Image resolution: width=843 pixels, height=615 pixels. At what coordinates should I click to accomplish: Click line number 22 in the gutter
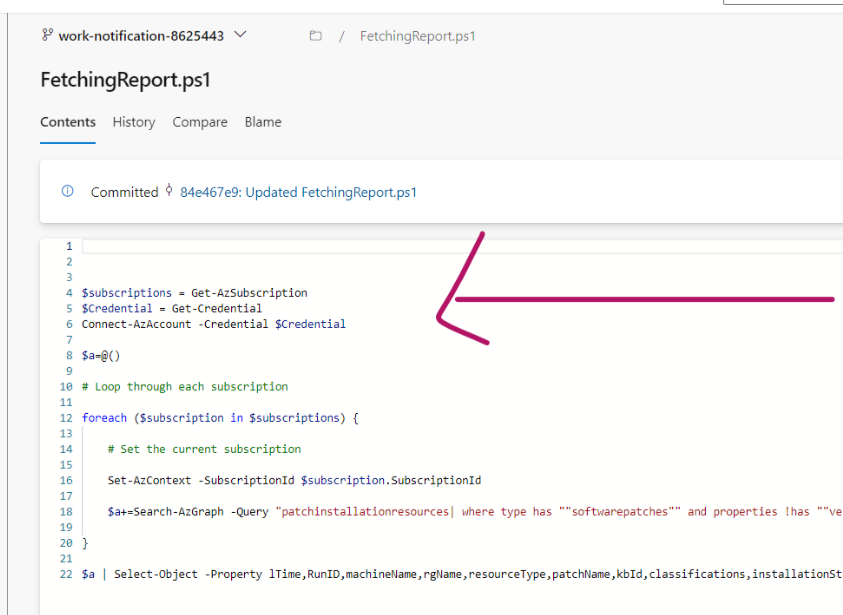click(66, 574)
